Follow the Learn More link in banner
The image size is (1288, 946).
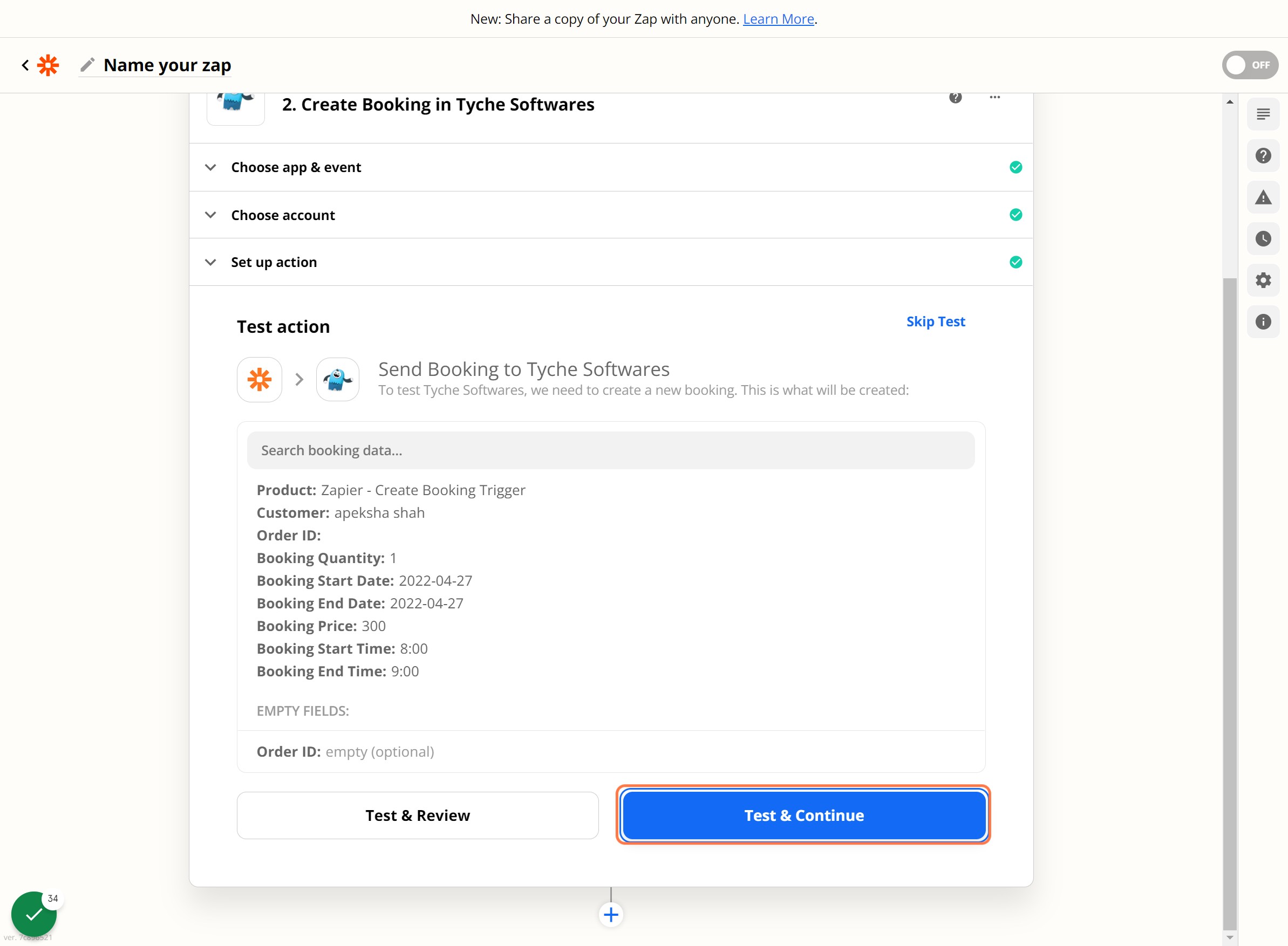click(x=778, y=19)
